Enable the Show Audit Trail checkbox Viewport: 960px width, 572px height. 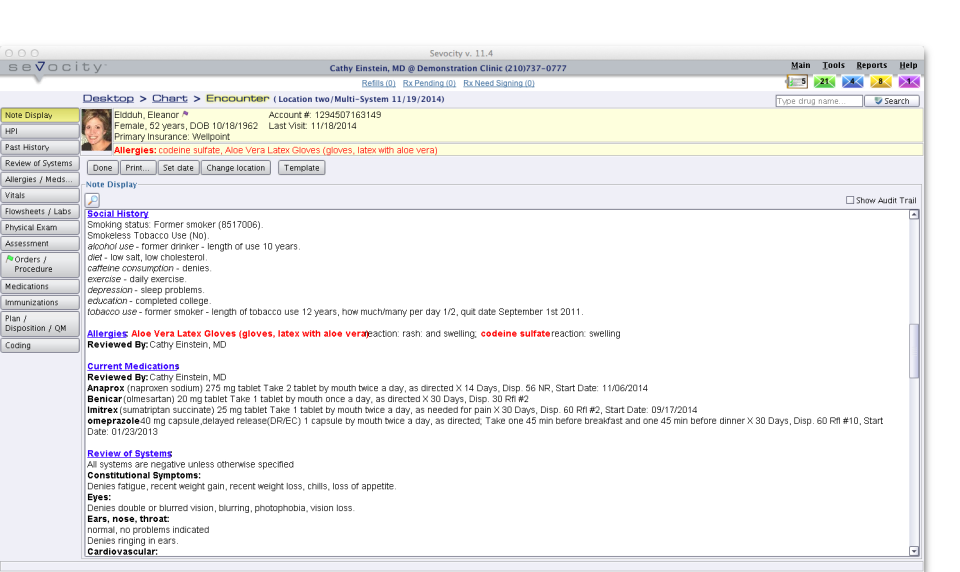pos(850,200)
